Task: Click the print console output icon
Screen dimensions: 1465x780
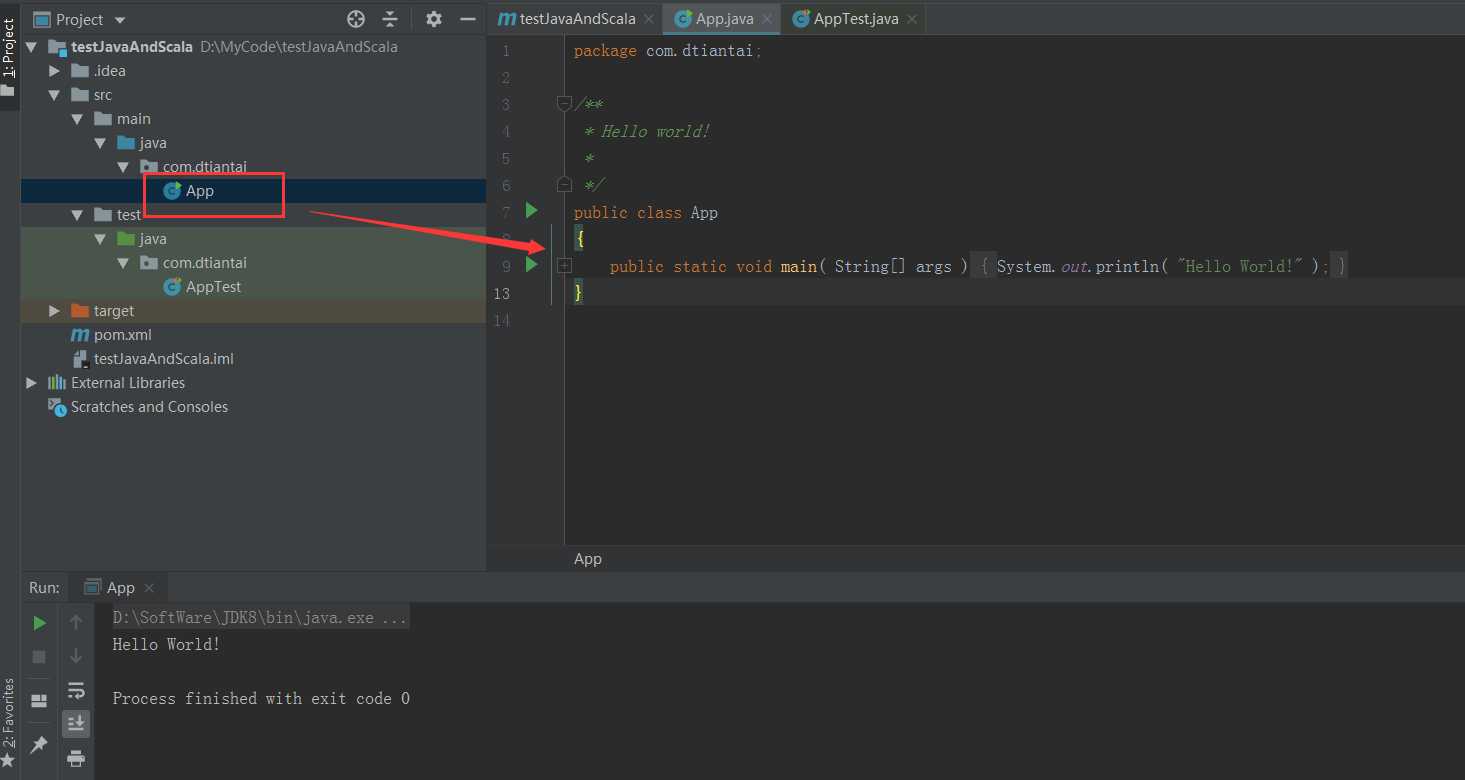Action: click(x=76, y=758)
